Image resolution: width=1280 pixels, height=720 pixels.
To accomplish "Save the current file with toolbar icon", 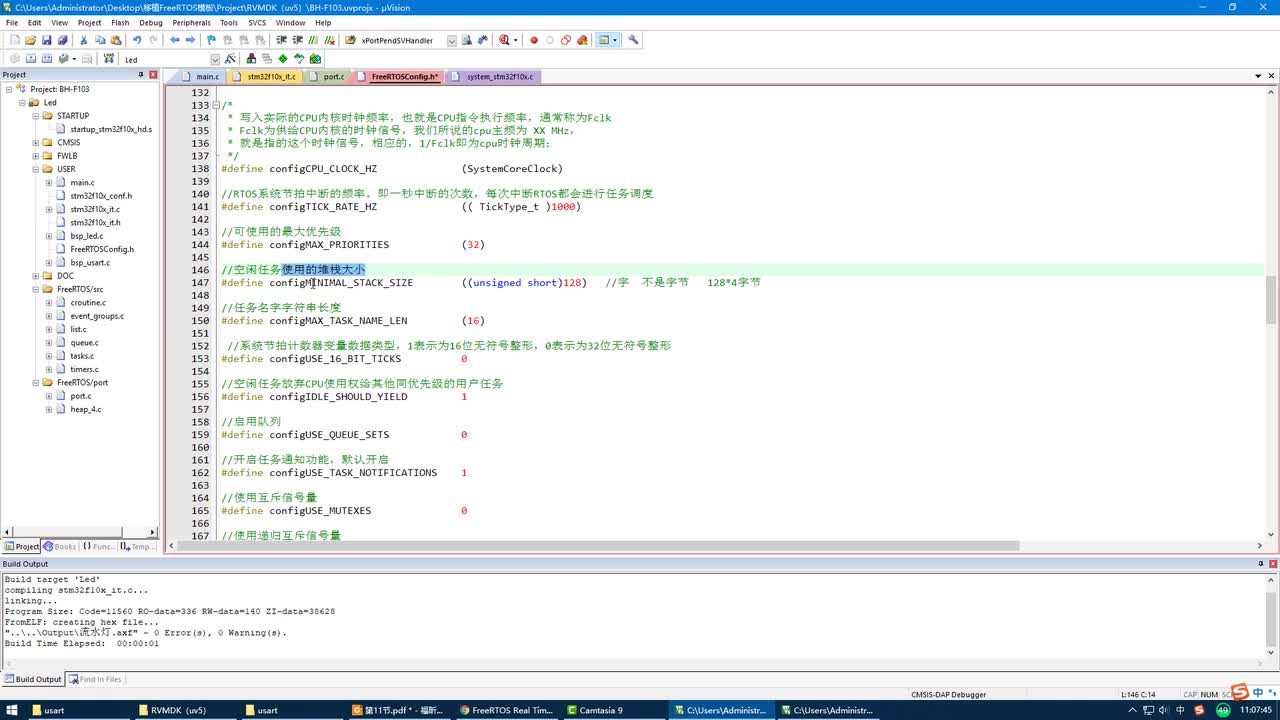I will tap(46, 40).
